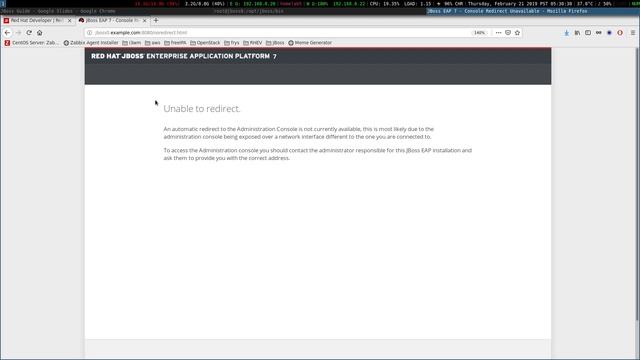The width and height of the screenshot is (640, 360).
Task: Click the dark blue circle extension icon
Action: (x=609, y=33)
